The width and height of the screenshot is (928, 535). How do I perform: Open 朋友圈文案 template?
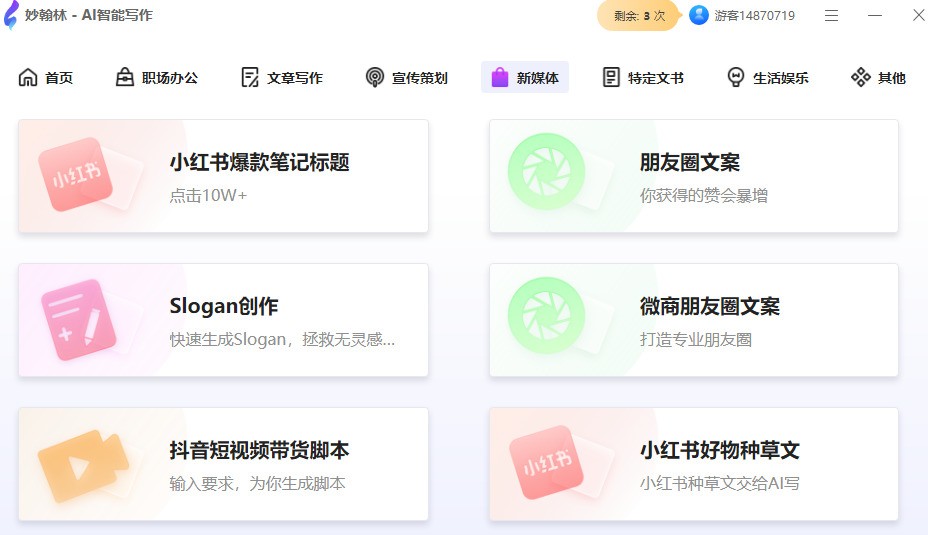(x=694, y=176)
